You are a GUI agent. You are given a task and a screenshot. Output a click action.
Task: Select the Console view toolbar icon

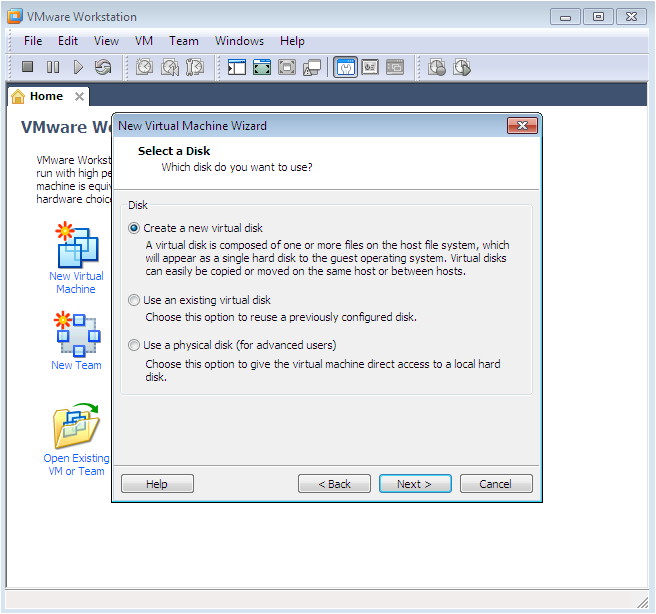point(395,67)
